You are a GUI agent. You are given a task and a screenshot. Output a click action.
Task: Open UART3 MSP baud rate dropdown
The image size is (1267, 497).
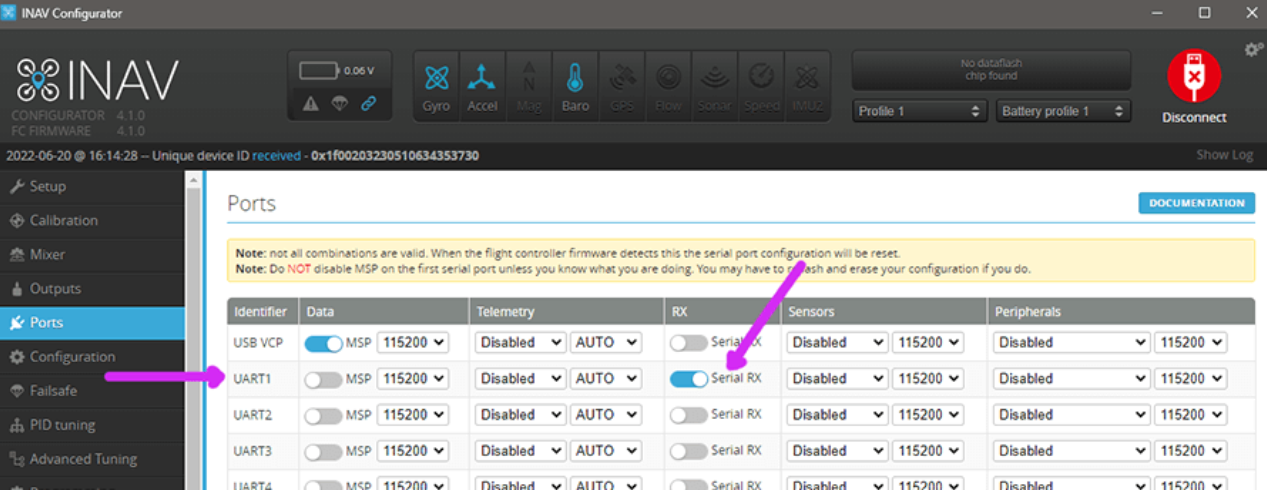[413, 450]
